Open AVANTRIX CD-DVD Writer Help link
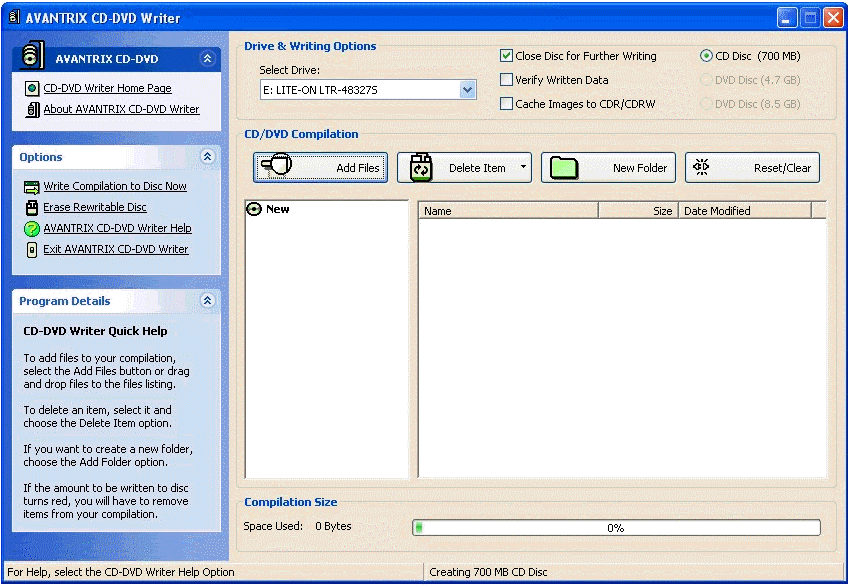The image size is (849, 588). pos(117,228)
